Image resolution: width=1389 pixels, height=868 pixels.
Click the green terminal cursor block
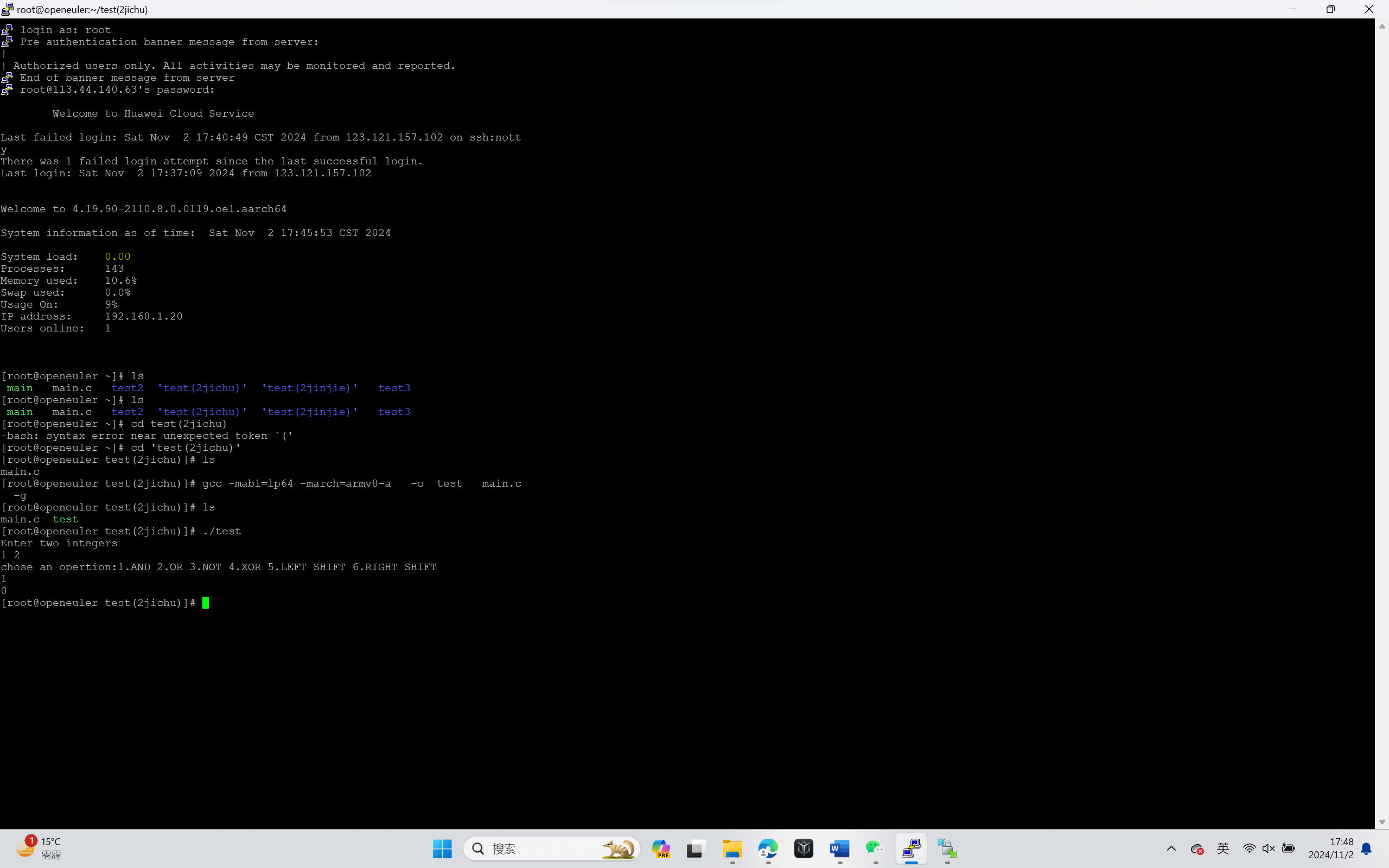tap(206, 603)
